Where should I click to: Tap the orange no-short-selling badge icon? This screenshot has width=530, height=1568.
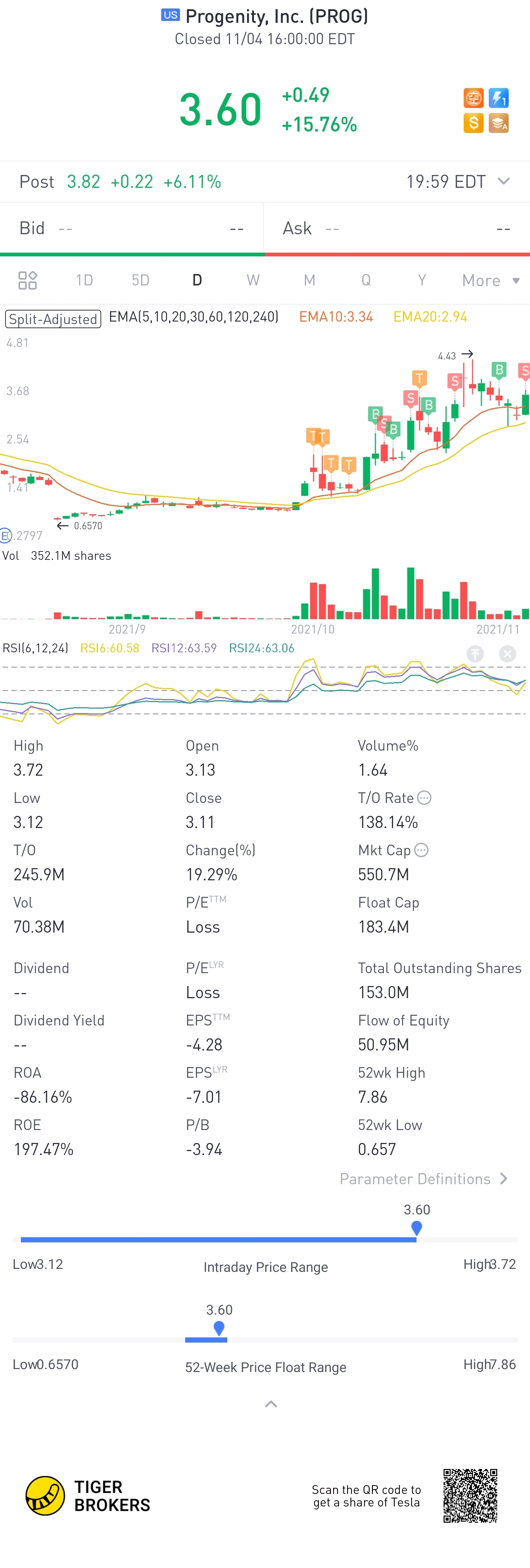point(473,97)
